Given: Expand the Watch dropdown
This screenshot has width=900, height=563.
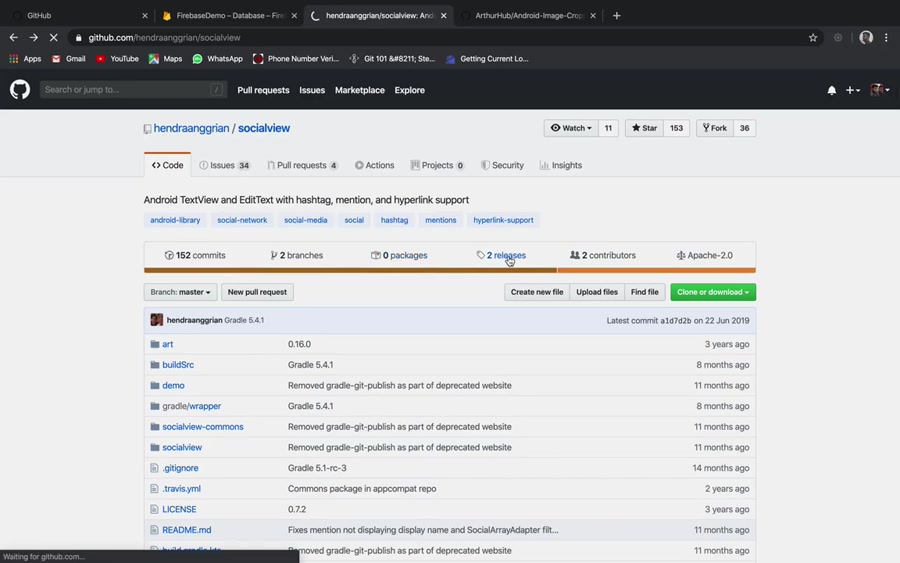Looking at the screenshot, I should (571, 128).
